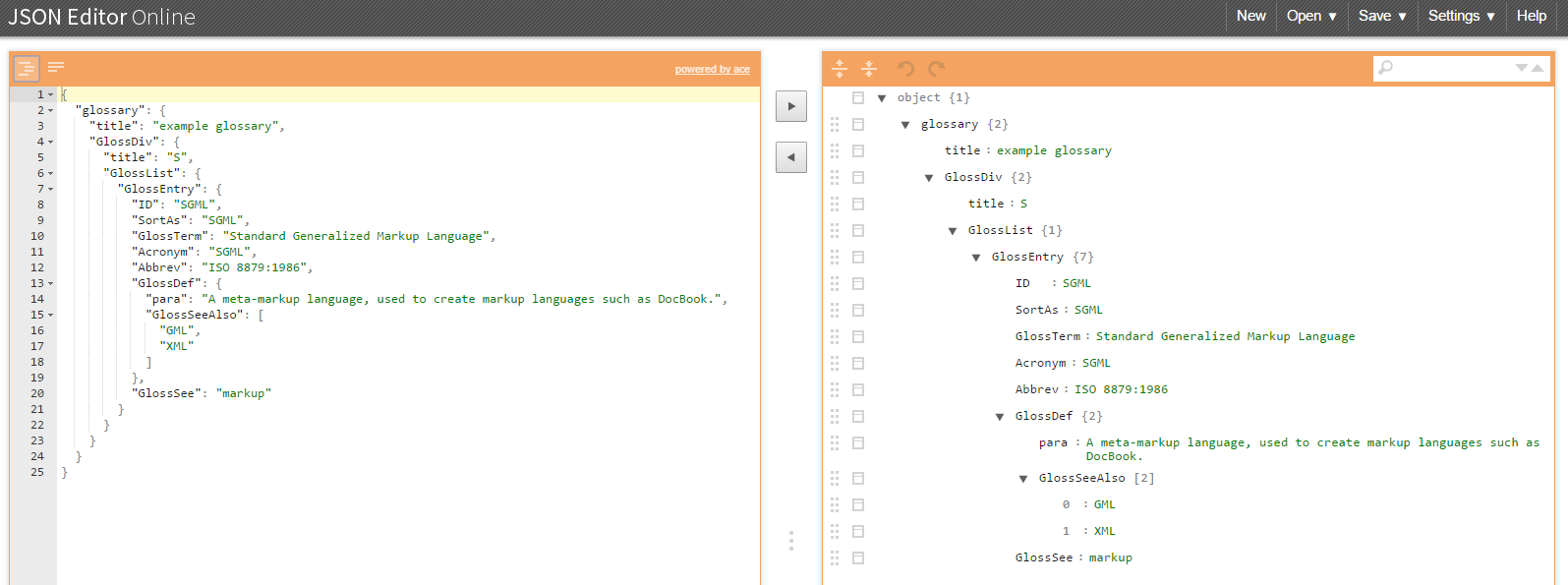Open action menu for GlossDef row
Viewport: 1568px width, 585px height.
pos(858,417)
